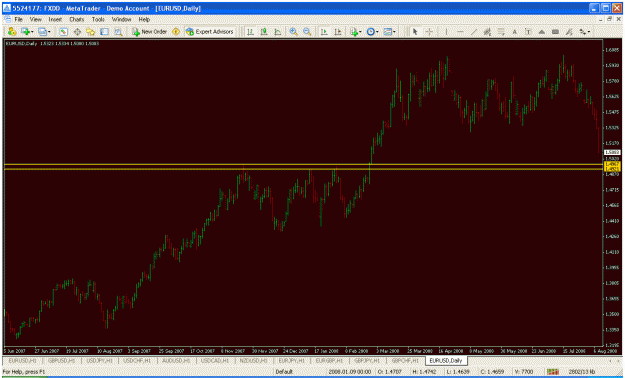This screenshot has width=625, height=378.
Task: Expand the Profiles dropdown arrow
Action: coord(49,32)
